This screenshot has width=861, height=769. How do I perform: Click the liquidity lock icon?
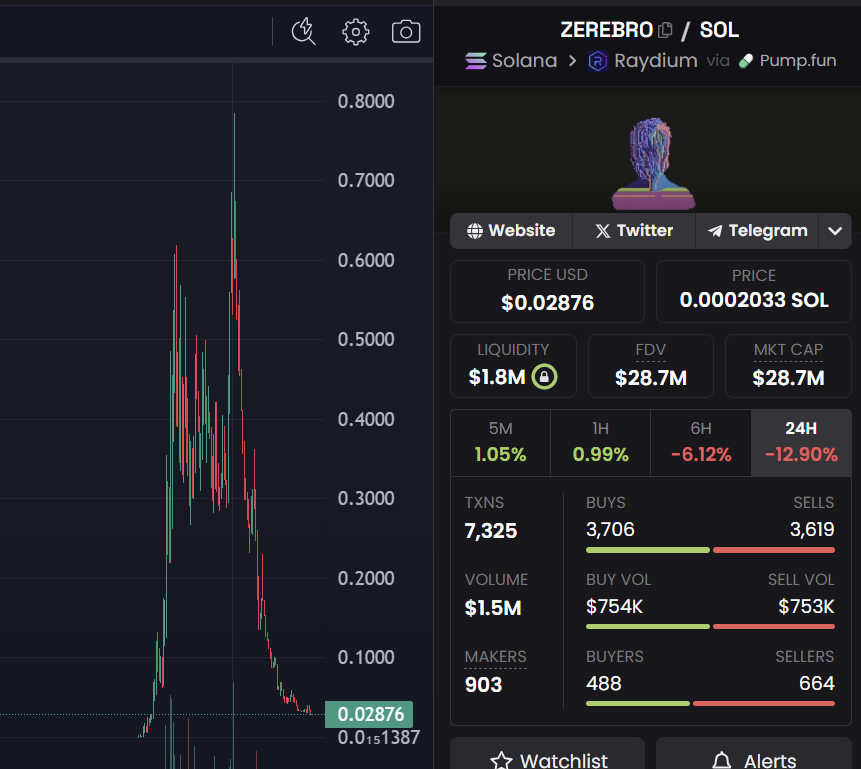544,377
